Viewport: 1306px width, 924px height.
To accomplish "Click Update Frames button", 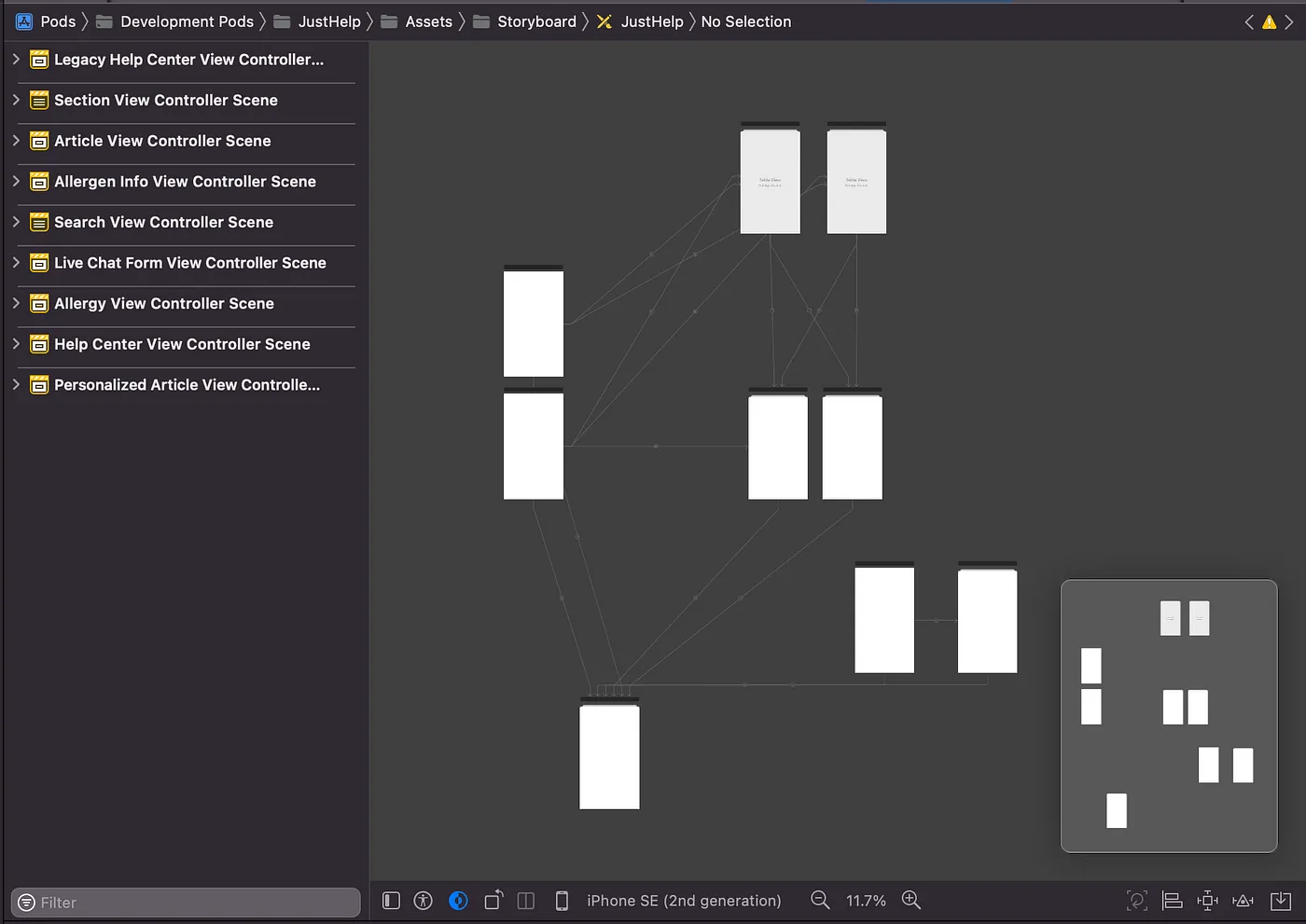I will tap(1137, 900).
